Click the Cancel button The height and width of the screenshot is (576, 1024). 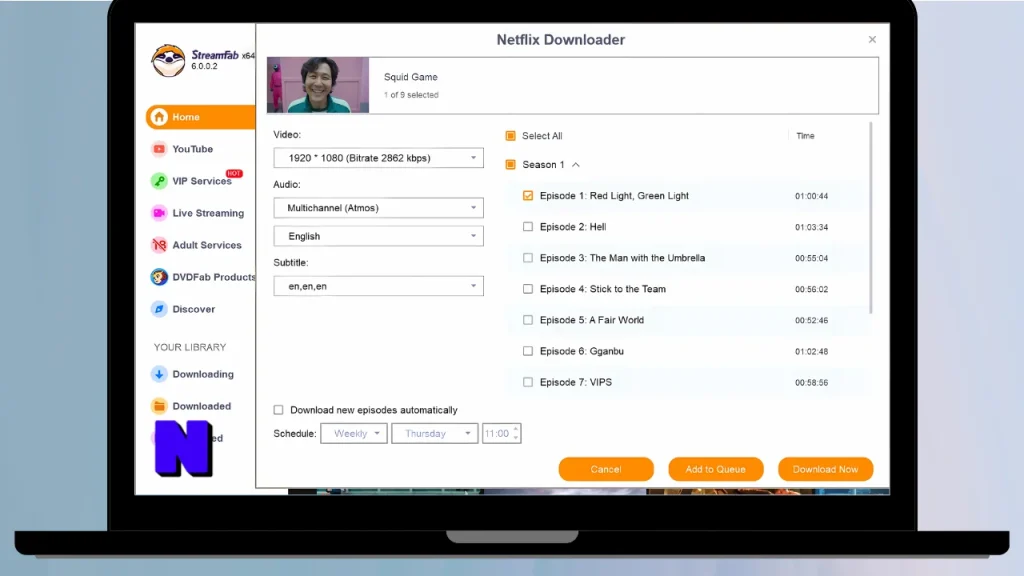point(606,469)
